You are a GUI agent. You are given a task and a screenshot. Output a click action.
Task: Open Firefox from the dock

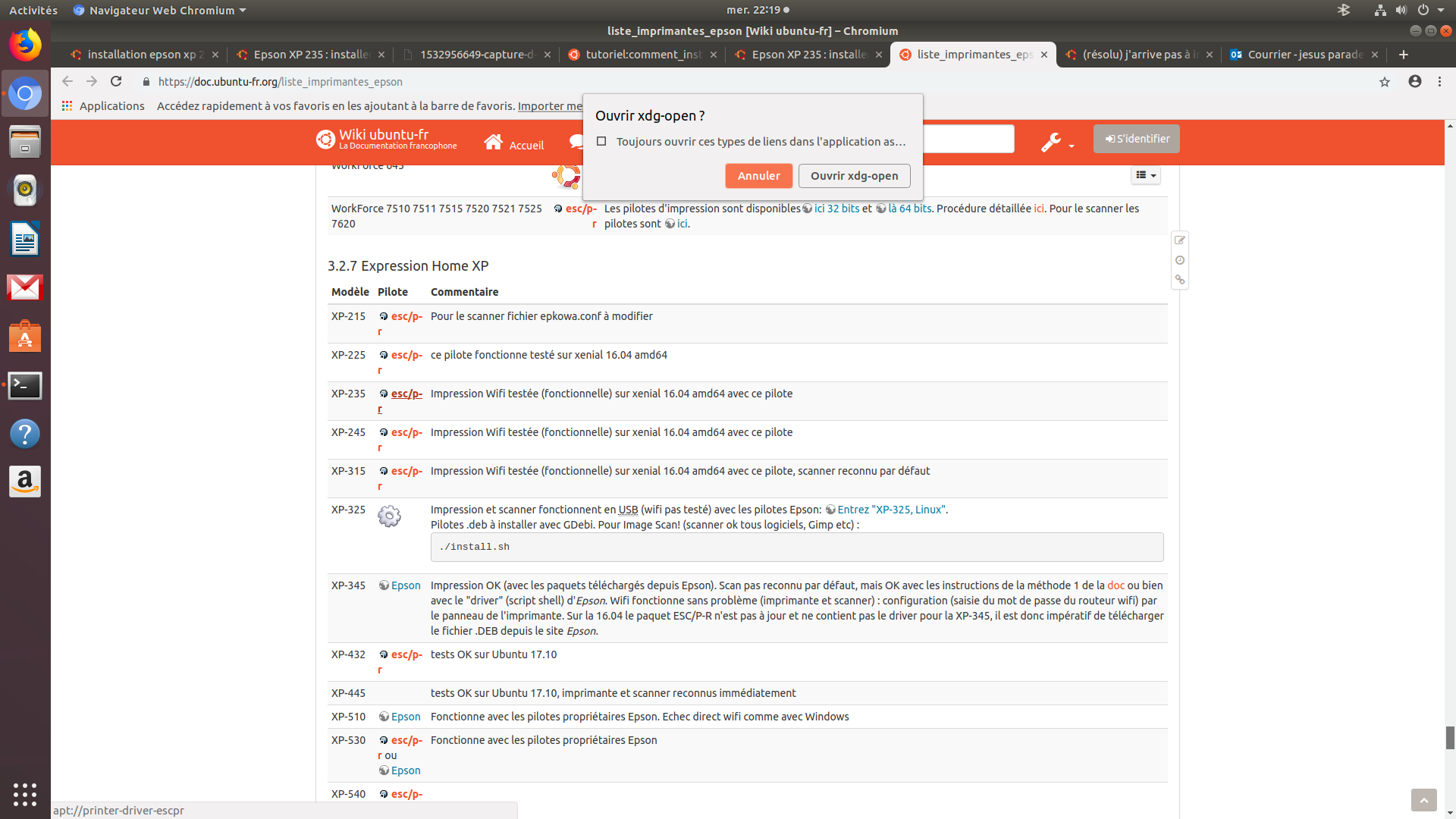pyautogui.click(x=25, y=45)
